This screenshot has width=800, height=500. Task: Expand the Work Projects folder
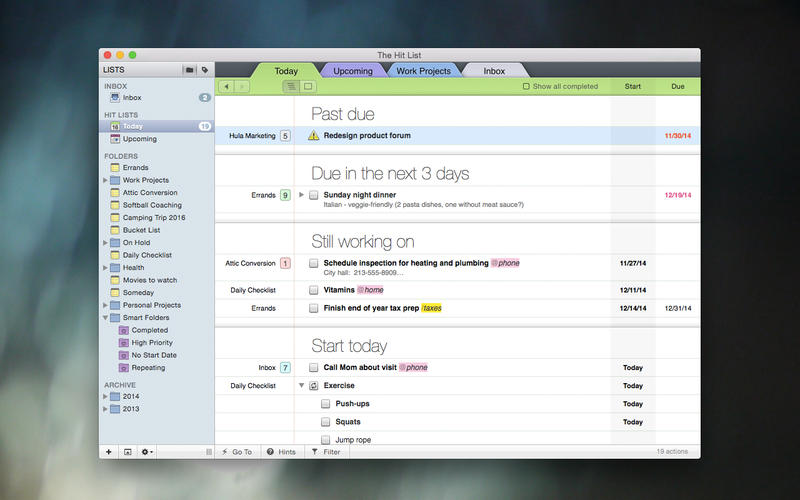(105, 180)
